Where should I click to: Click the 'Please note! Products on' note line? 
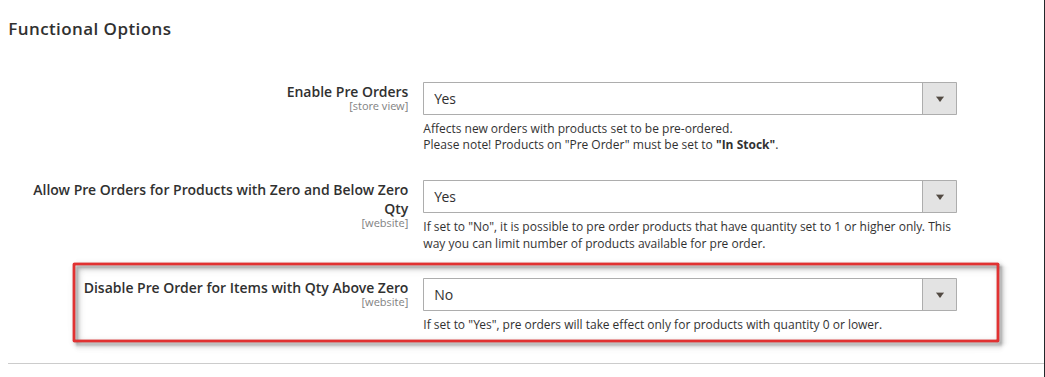600,145
